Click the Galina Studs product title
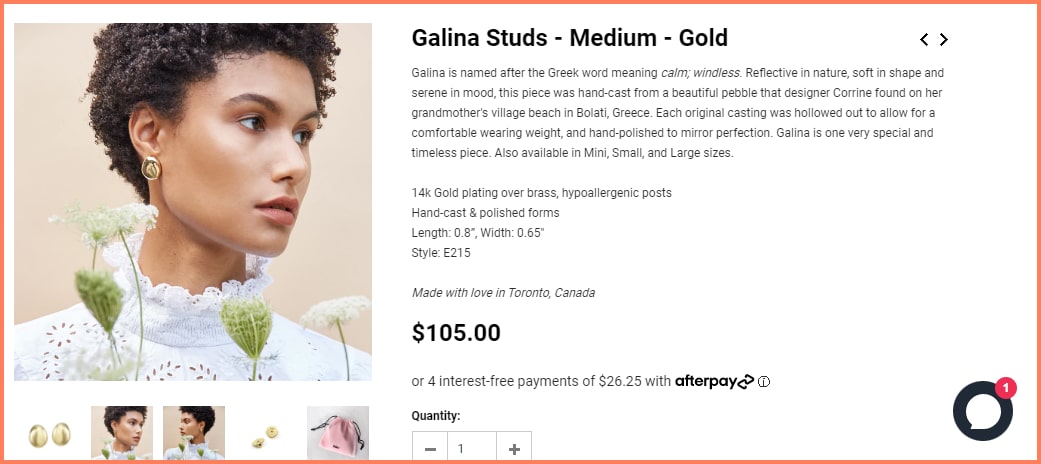This screenshot has height=464, width=1041. (x=569, y=39)
